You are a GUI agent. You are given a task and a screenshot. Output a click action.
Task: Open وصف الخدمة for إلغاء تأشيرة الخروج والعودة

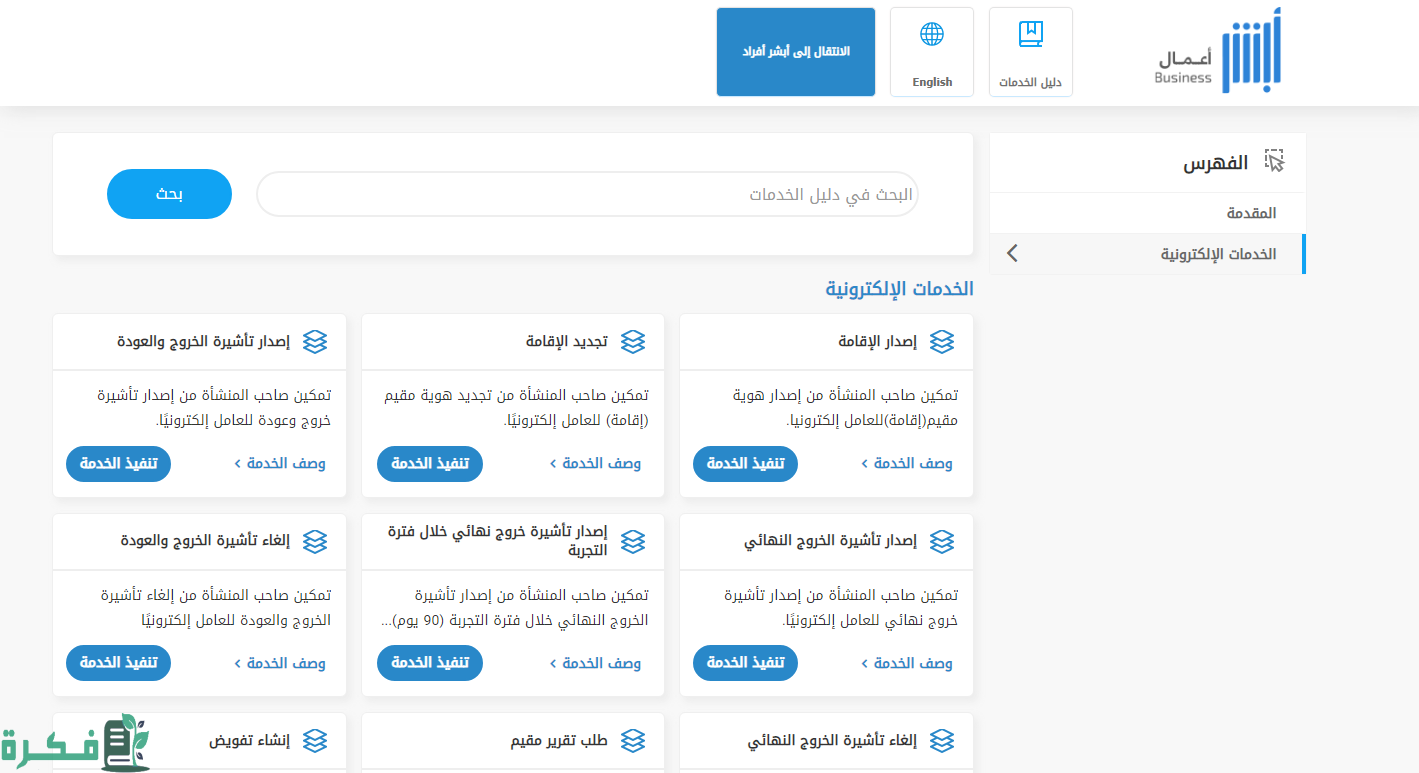pyautogui.click(x=280, y=663)
